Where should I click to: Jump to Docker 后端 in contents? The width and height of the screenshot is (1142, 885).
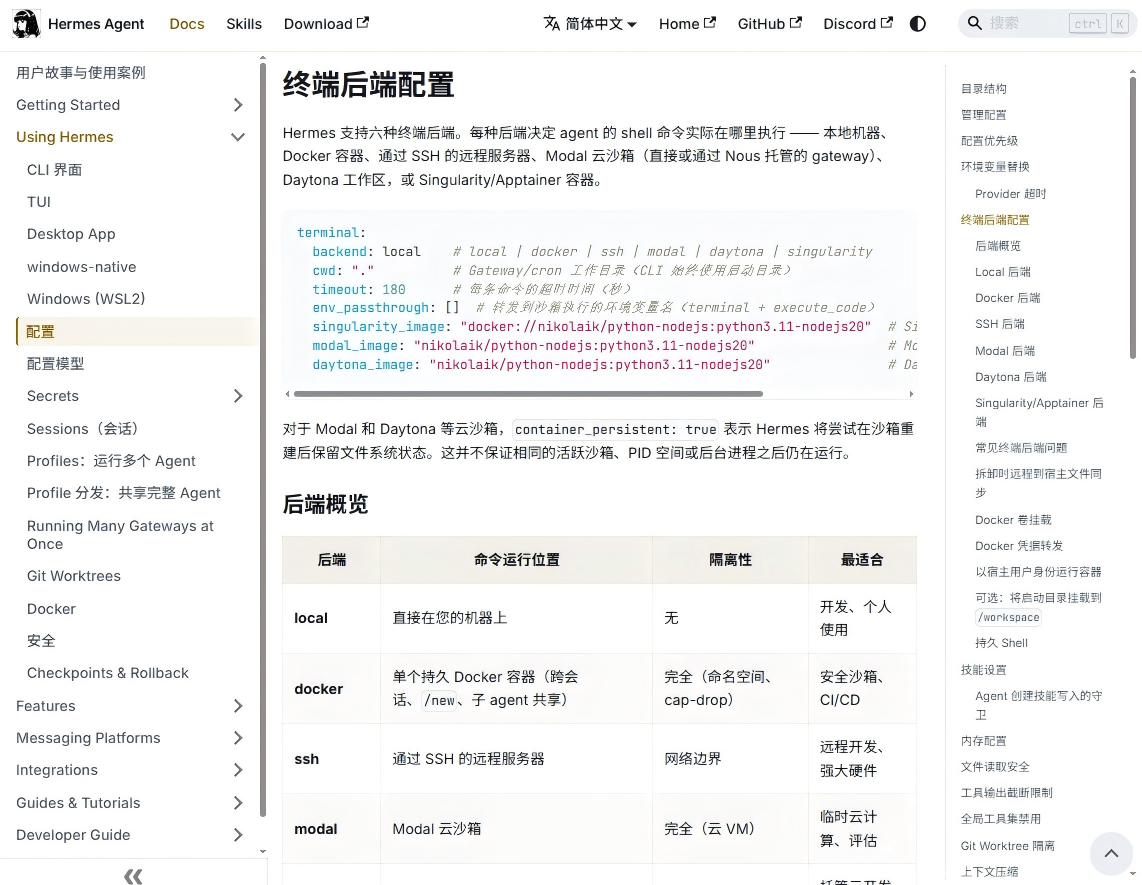click(x=1007, y=297)
